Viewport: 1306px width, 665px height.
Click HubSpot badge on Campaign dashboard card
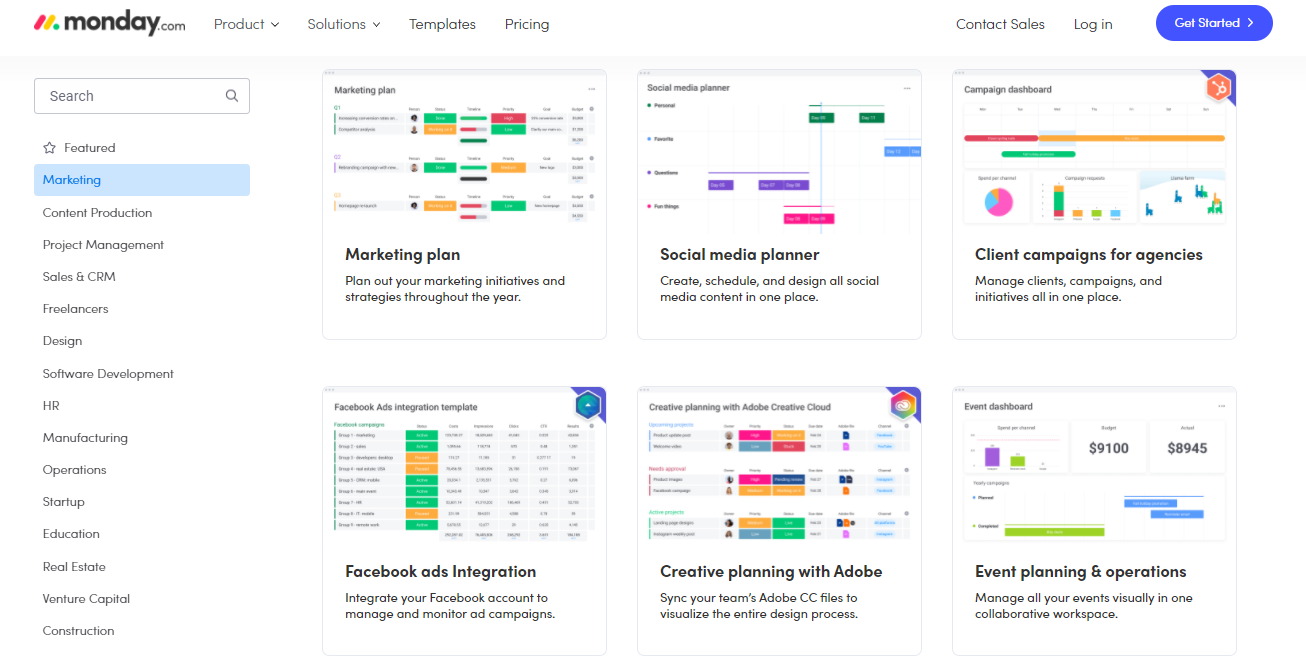coord(1218,88)
